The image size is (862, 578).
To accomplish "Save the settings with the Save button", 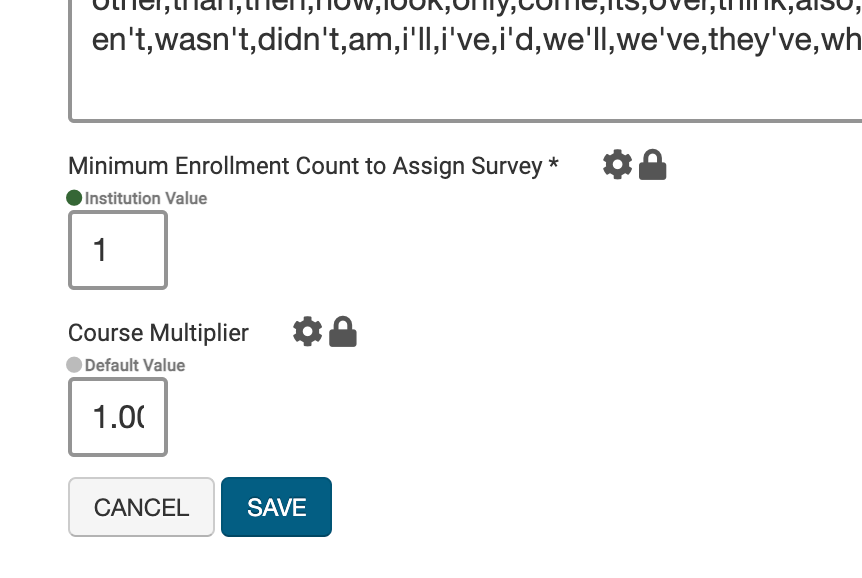I will [276, 507].
